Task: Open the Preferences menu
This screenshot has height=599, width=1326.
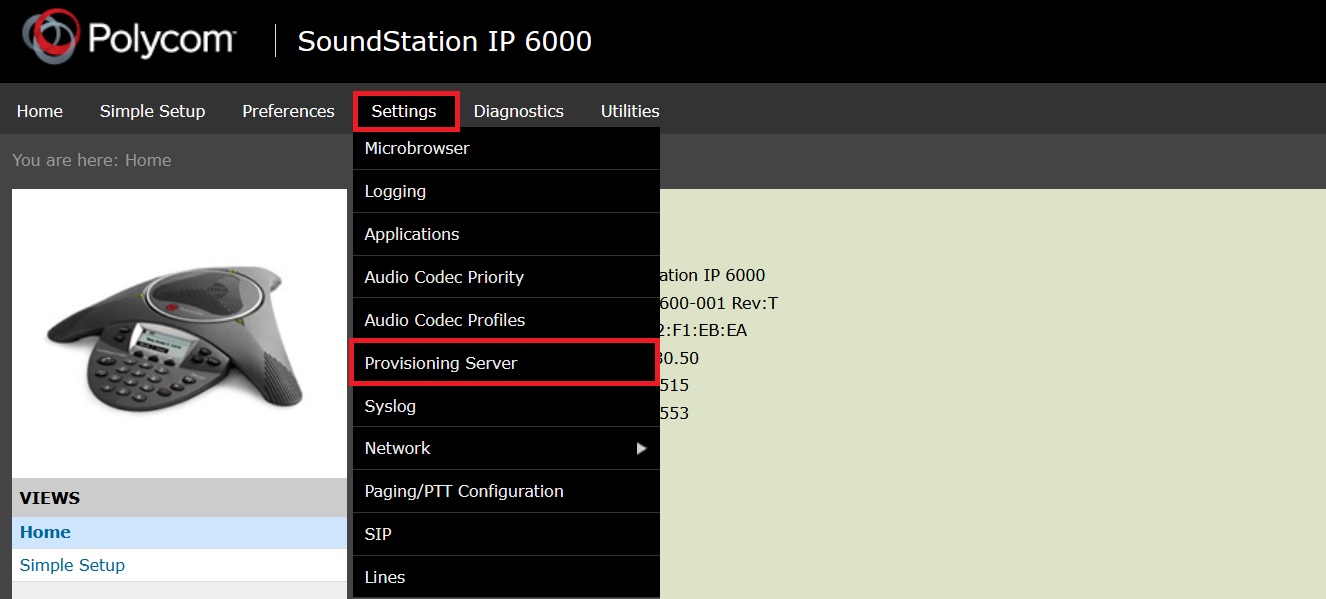Action: [288, 111]
